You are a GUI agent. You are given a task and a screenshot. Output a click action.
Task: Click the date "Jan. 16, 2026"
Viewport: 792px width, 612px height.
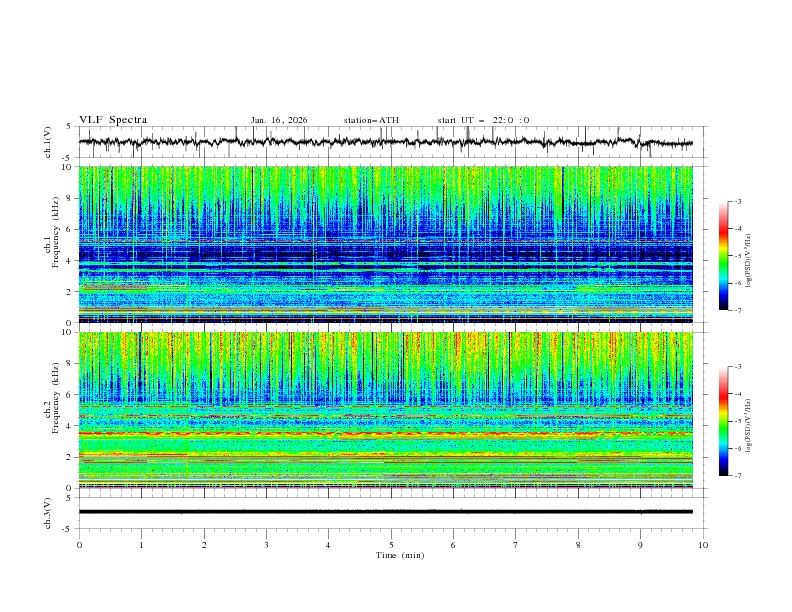point(279,120)
